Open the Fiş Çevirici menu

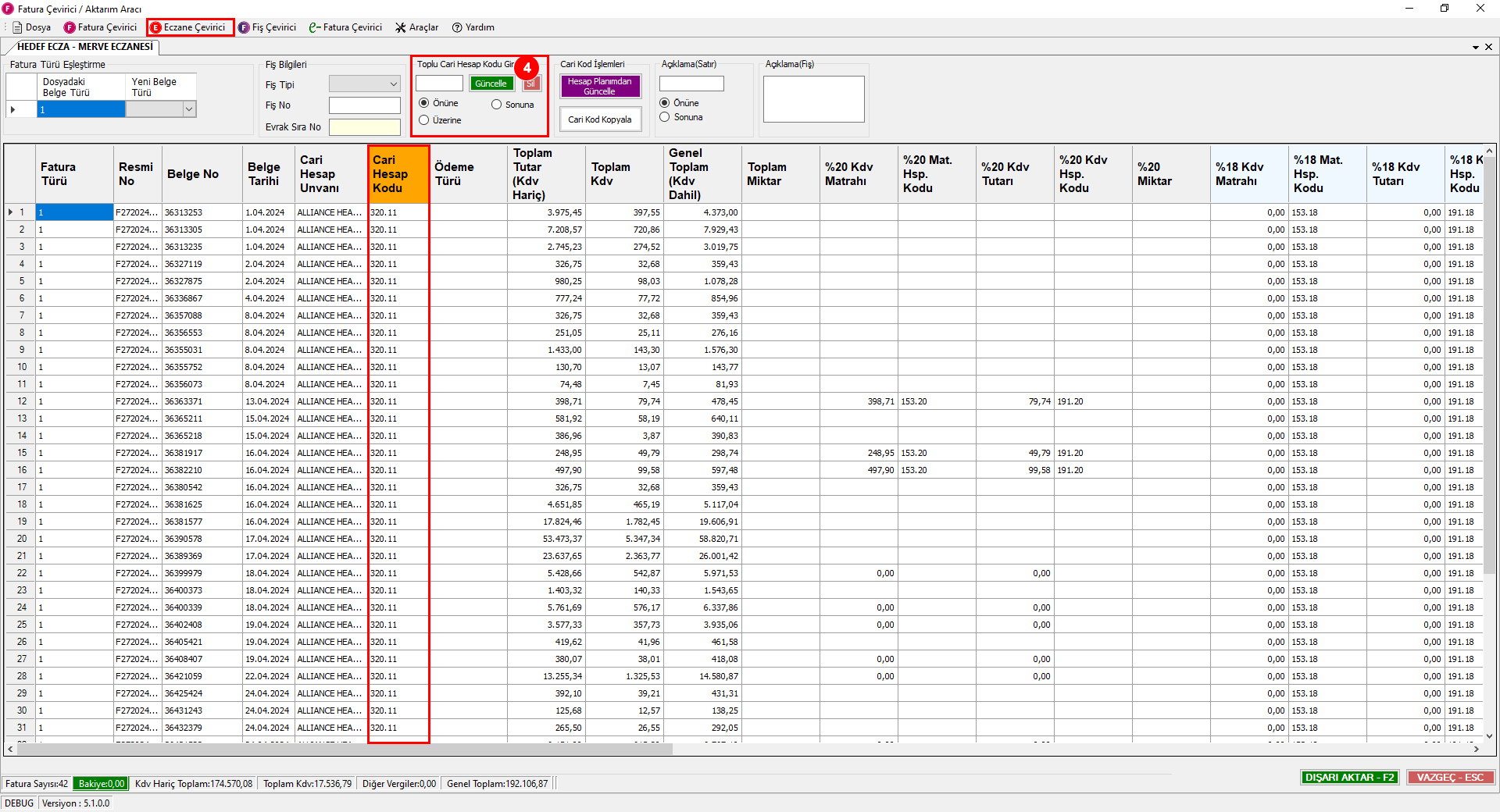coord(267,27)
